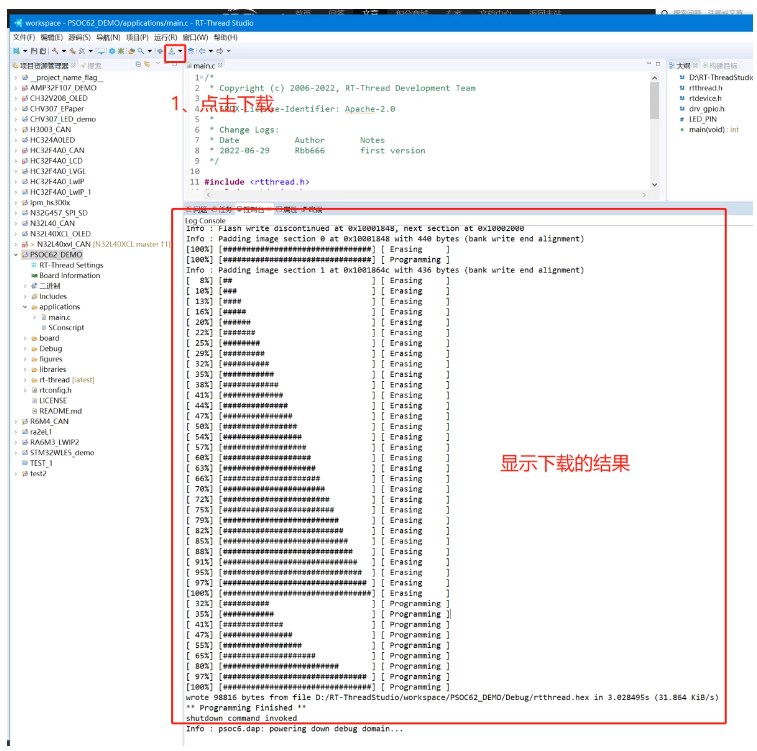Minimize the editor pane
This screenshot has height=751, width=757.
(649, 64)
